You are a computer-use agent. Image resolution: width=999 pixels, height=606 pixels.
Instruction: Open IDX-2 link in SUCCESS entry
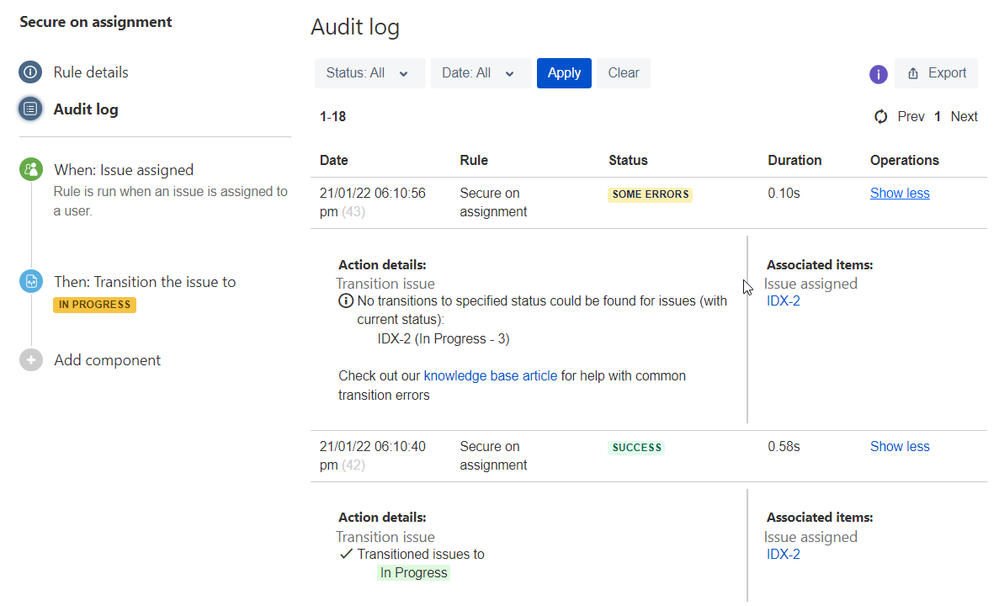pos(783,554)
